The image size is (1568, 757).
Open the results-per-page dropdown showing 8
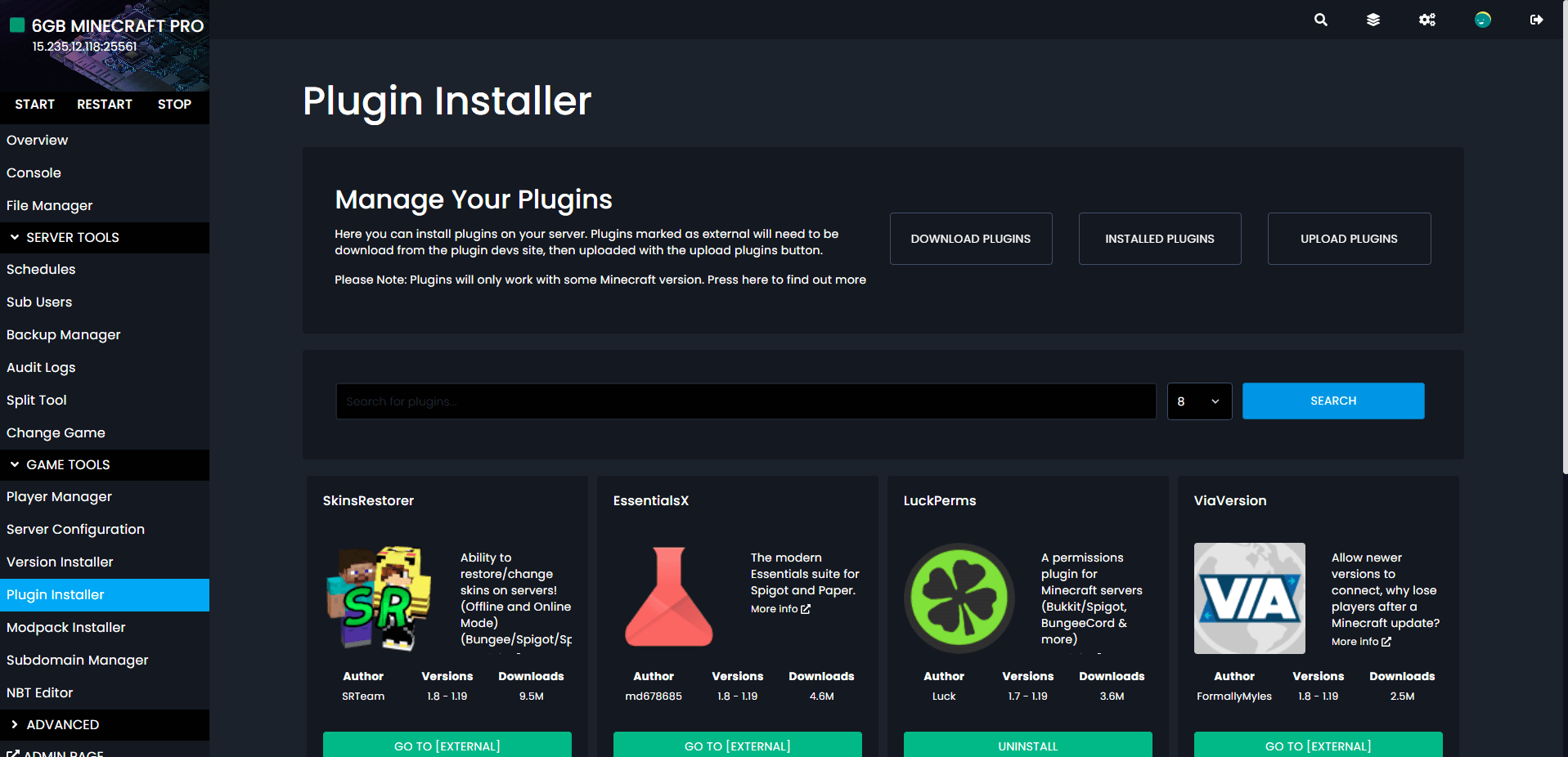click(x=1199, y=401)
